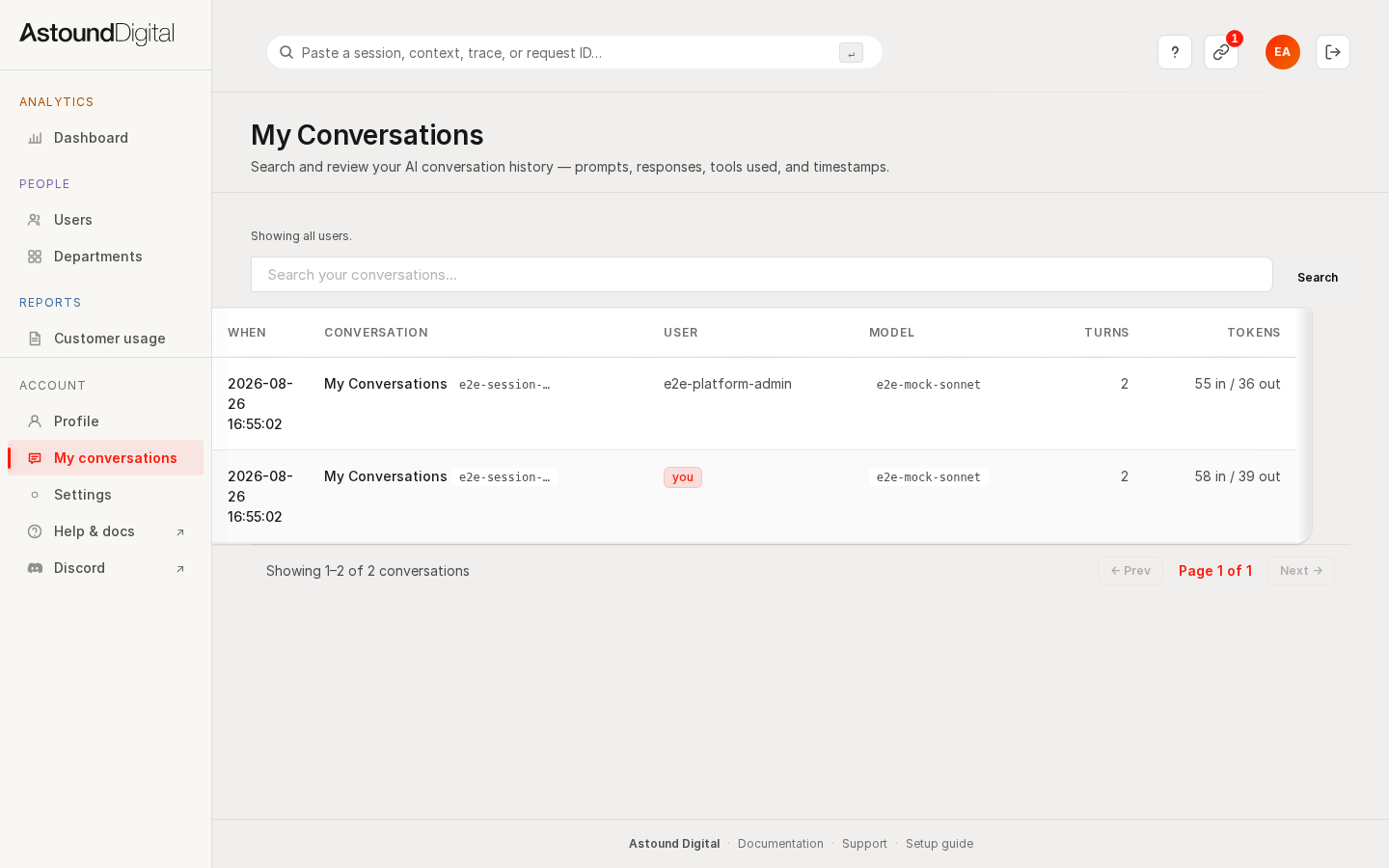The image size is (1389, 868).
Task: Open Discord link in sidebar
Action: [106, 568]
